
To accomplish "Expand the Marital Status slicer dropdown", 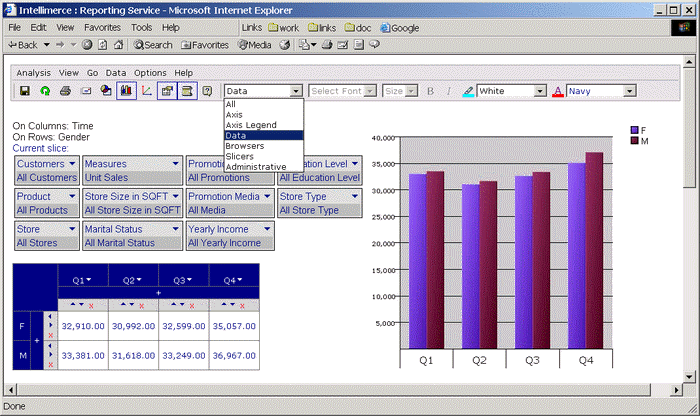I will point(176,229).
